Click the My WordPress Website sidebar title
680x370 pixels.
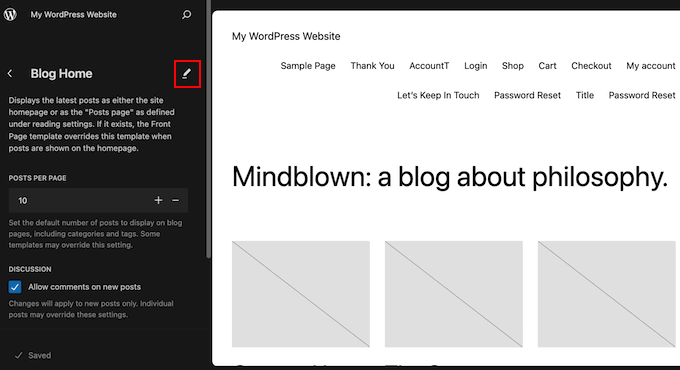click(x=73, y=15)
